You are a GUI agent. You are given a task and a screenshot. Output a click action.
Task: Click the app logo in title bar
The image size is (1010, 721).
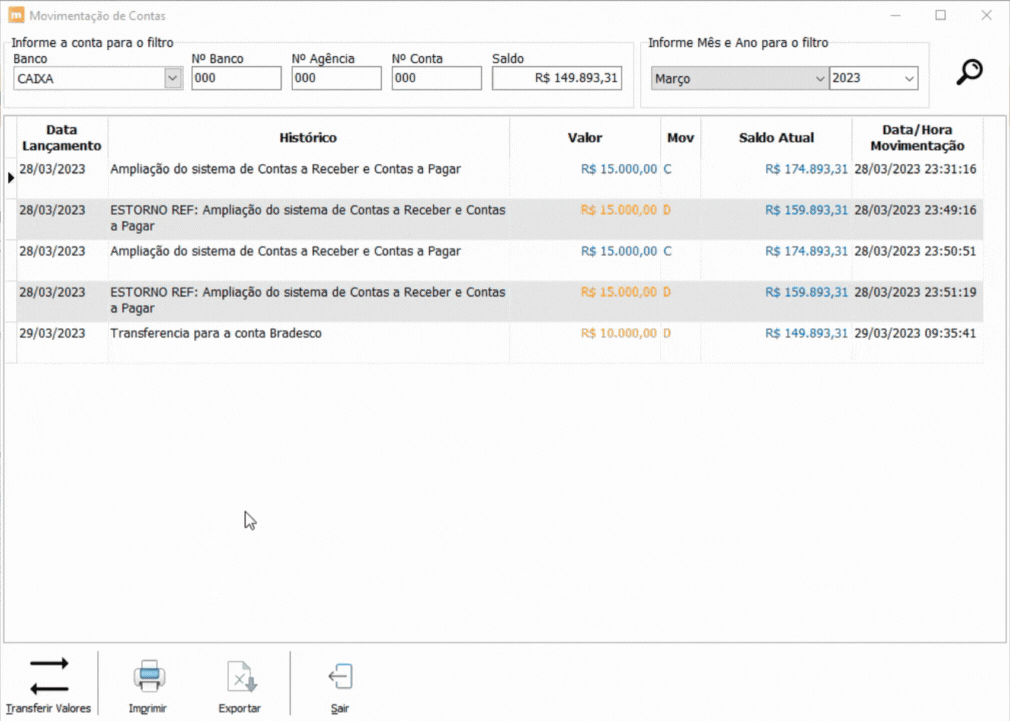point(15,15)
